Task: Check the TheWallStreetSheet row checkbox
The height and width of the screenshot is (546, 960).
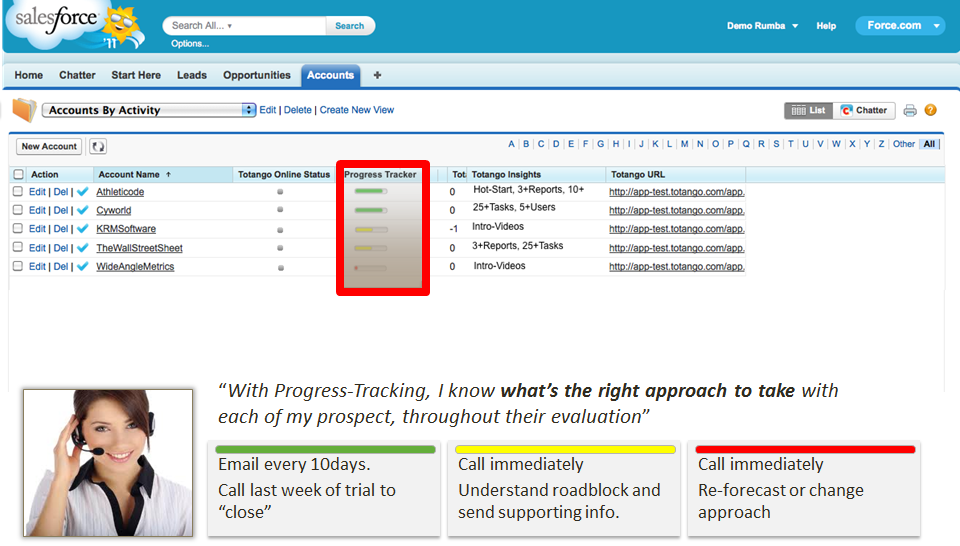Action: [x=18, y=247]
